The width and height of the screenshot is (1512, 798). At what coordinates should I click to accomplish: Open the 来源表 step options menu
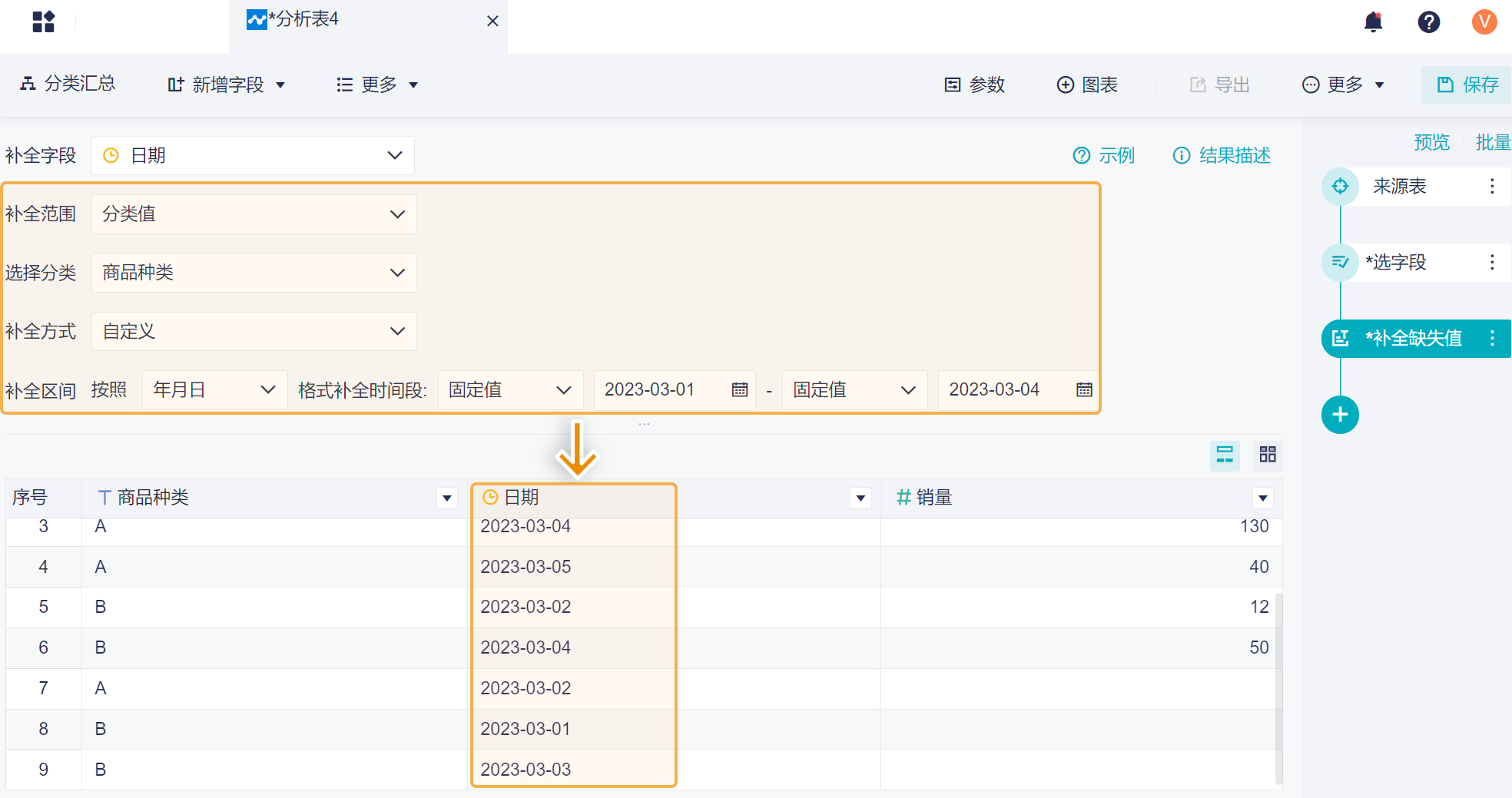tap(1492, 186)
